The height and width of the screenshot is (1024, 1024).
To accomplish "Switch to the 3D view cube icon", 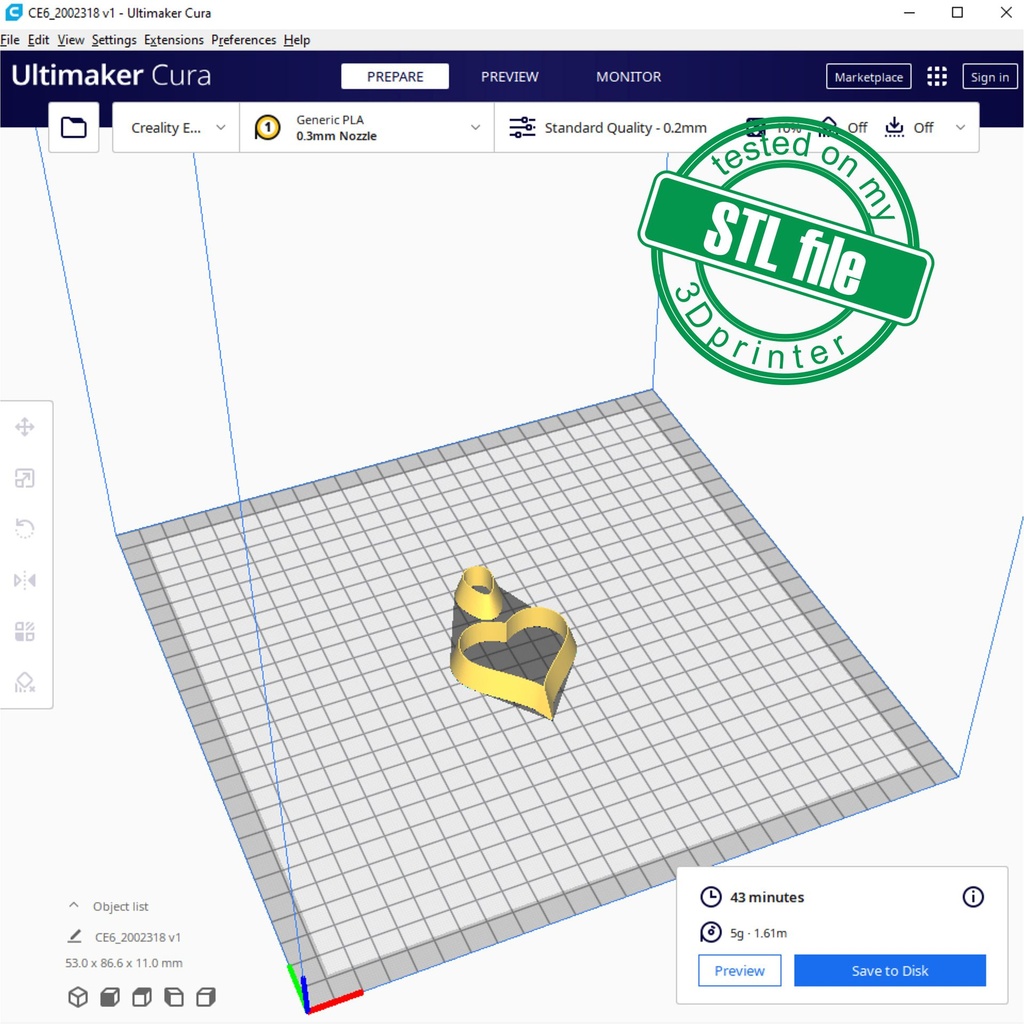I will (x=78, y=997).
